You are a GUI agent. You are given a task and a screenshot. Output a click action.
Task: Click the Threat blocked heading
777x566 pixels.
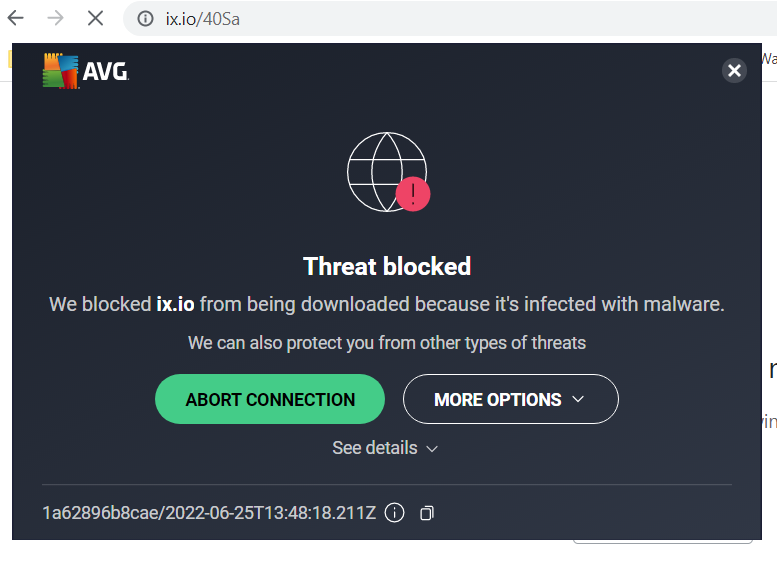tap(387, 266)
